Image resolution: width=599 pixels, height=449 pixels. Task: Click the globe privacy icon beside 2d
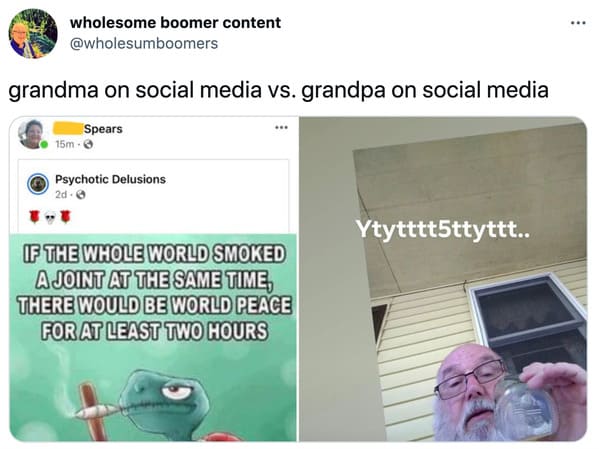tap(81, 195)
